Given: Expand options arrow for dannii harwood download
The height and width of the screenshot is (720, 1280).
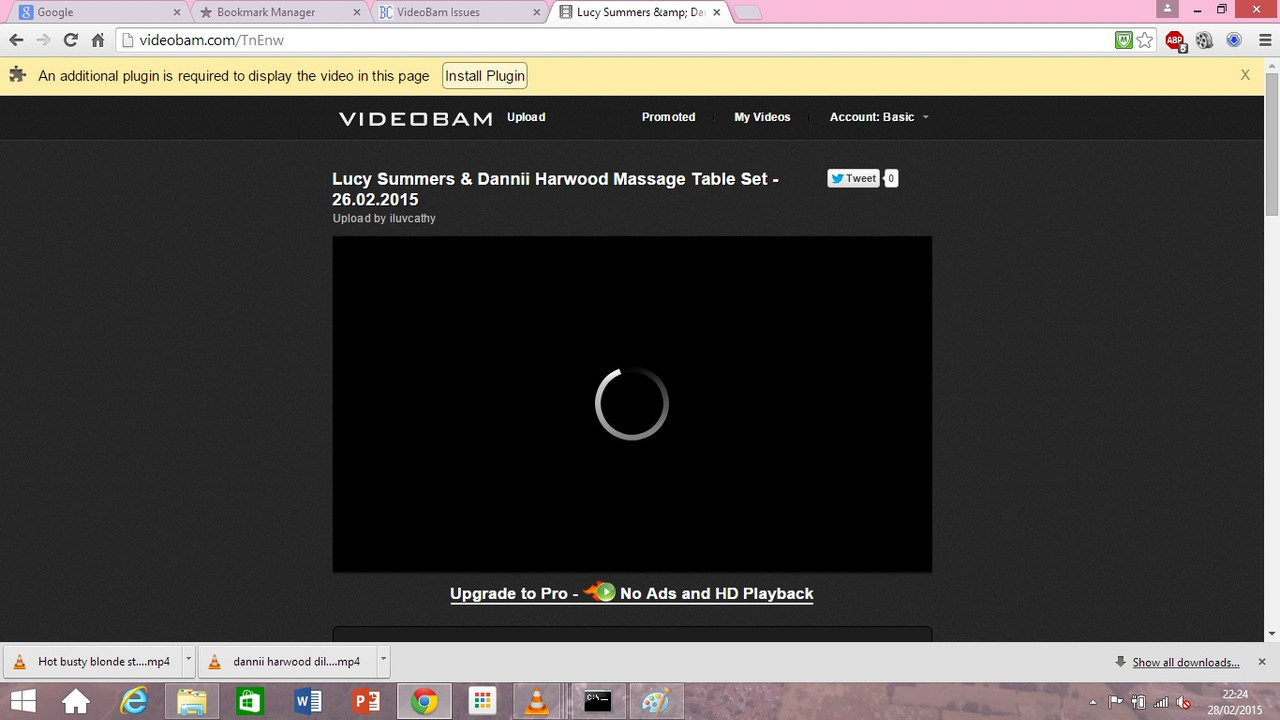Looking at the screenshot, I should [383, 661].
